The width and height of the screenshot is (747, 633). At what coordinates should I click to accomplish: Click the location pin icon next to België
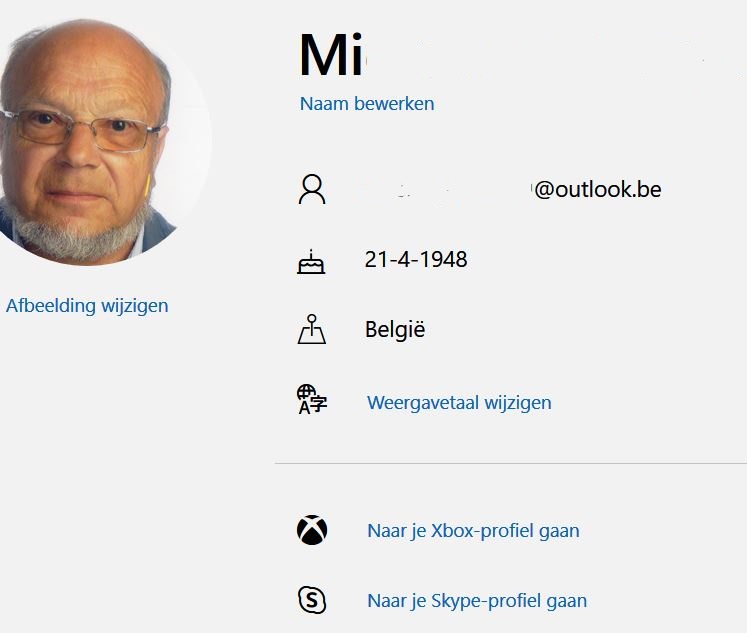pyautogui.click(x=312, y=330)
